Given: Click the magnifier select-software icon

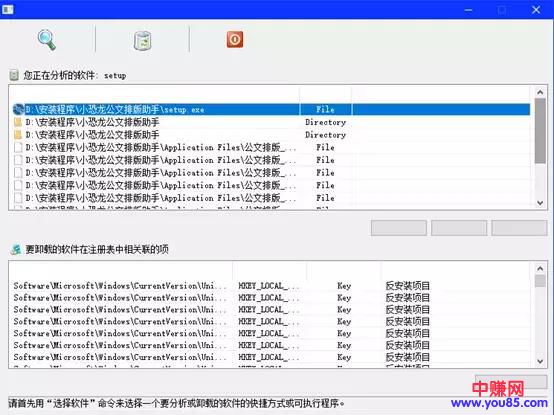Looking at the screenshot, I should click(x=47, y=40).
